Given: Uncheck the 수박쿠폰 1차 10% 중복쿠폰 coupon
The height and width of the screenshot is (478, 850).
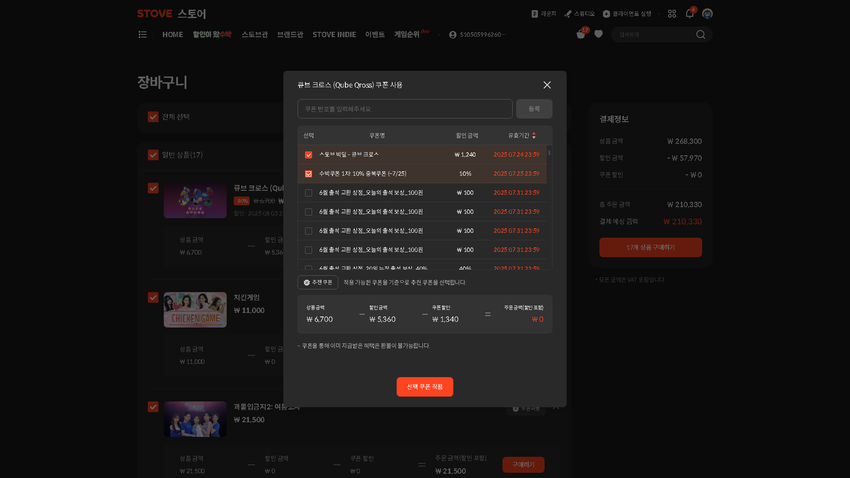Looking at the screenshot, I should (x=308, y=174).
